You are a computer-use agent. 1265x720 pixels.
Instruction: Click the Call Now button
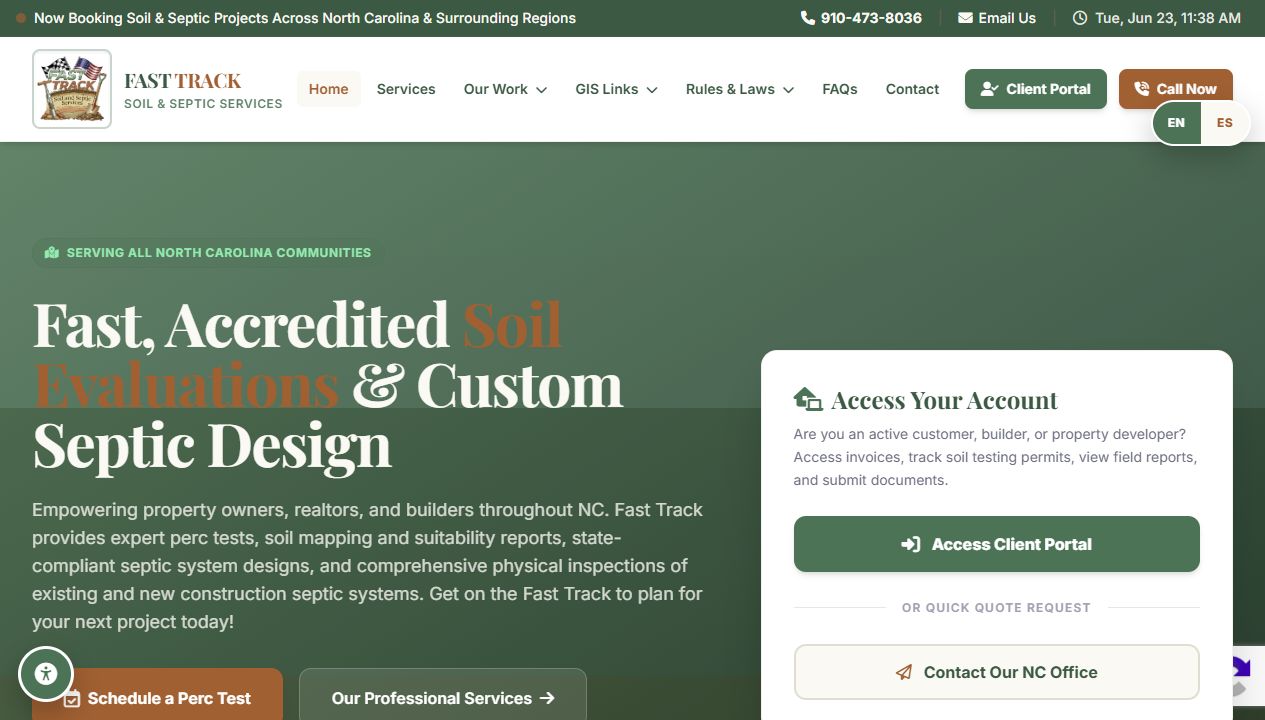[x=1176, y=89]
